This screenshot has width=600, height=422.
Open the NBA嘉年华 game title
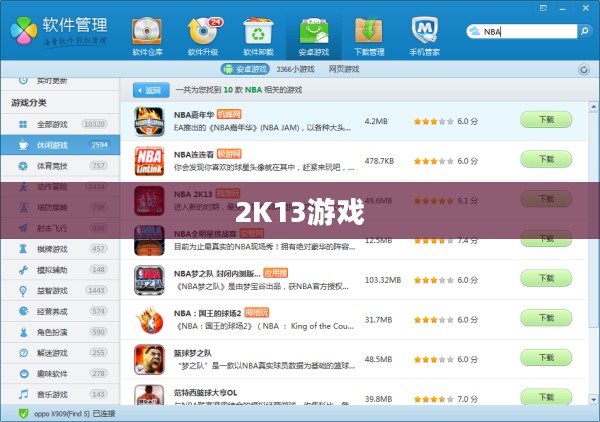194,115
